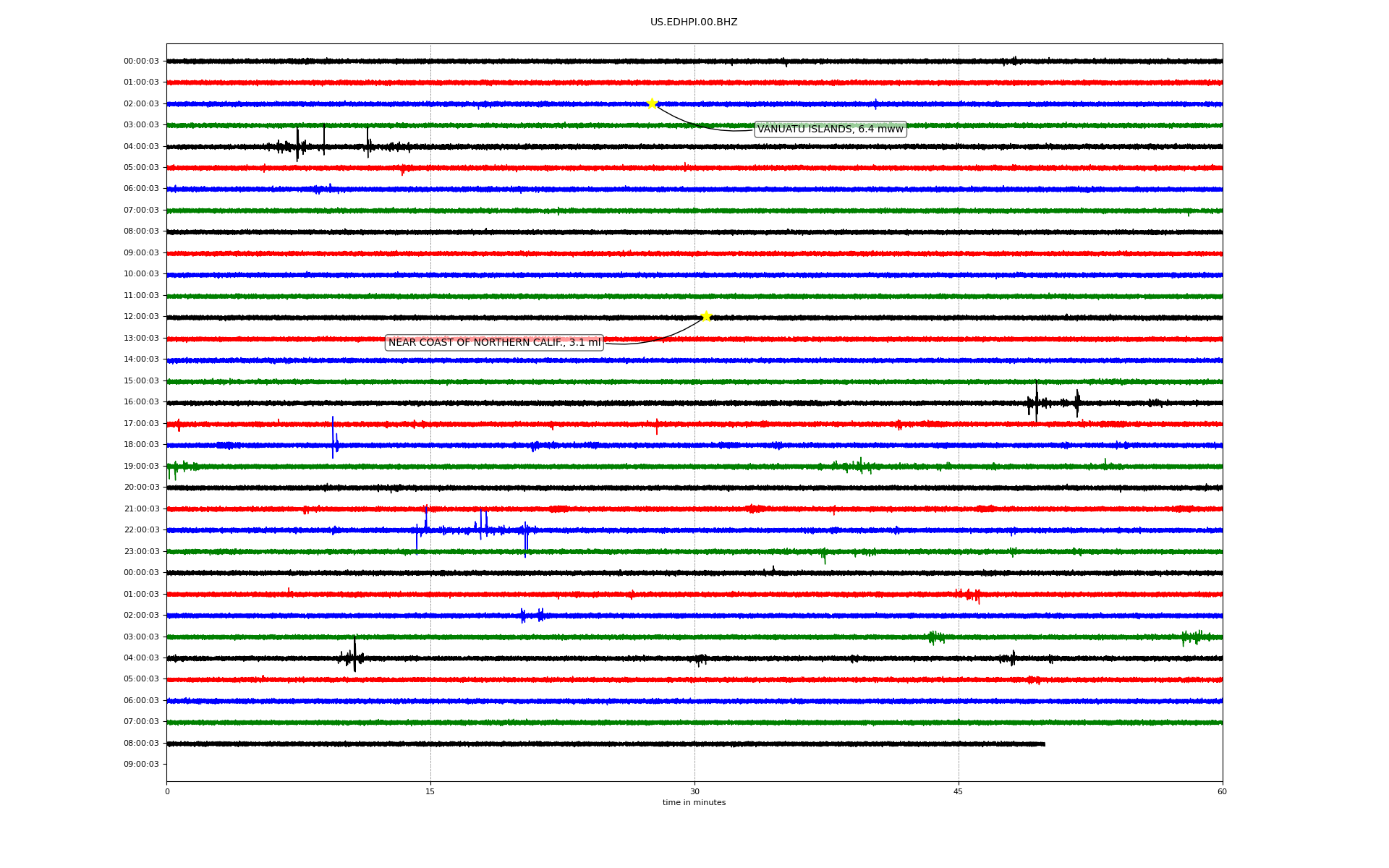Click the 22:00:03 row time label

click(x=141, y=530)
